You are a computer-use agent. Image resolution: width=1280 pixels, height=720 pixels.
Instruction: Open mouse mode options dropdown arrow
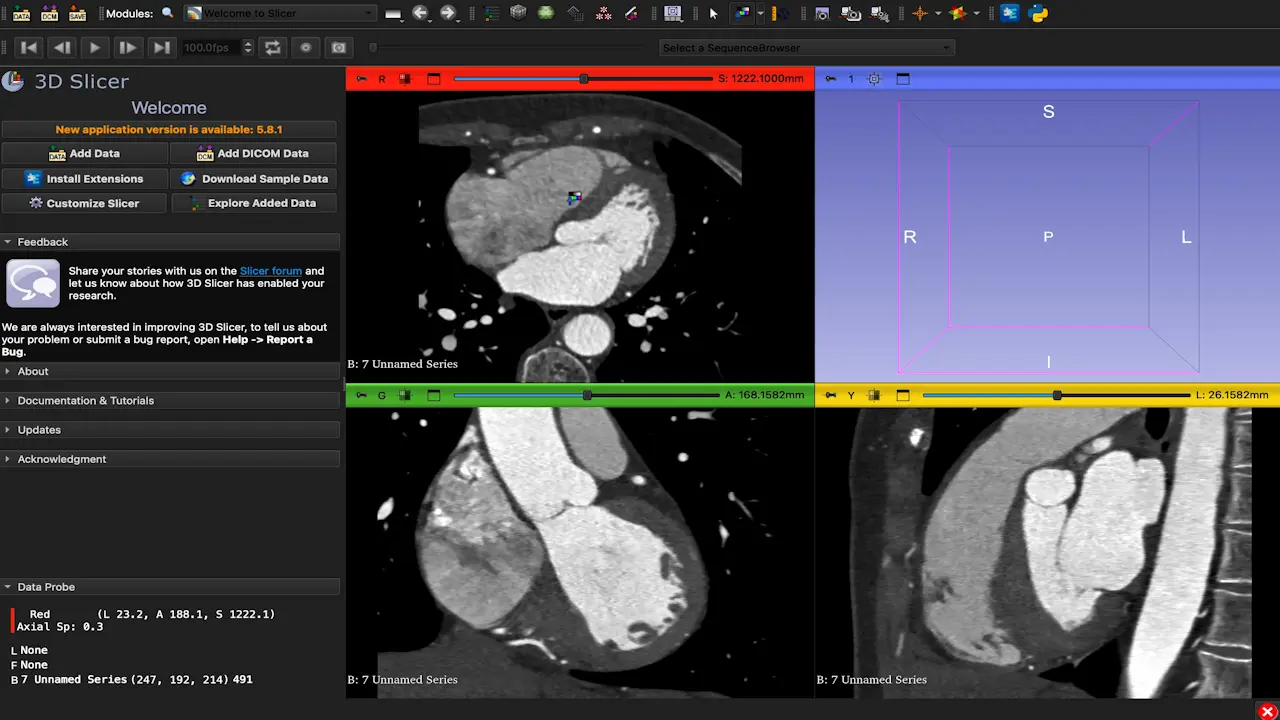(x=760, y=14)
